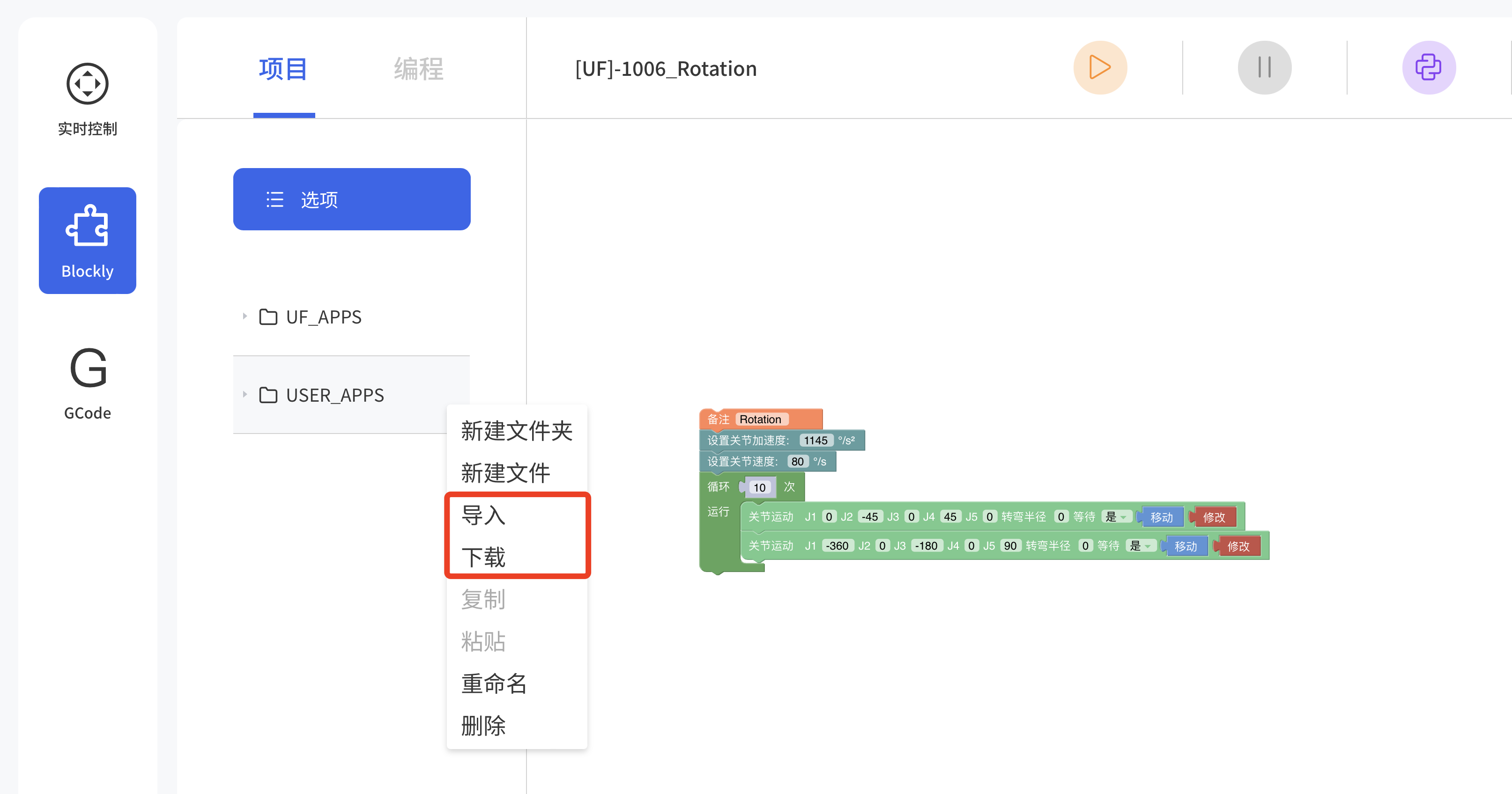The width and height of the screenshot is (1512, 794).
Task: Click the folder icon beside UF_APPS
Action: point(268,316)
